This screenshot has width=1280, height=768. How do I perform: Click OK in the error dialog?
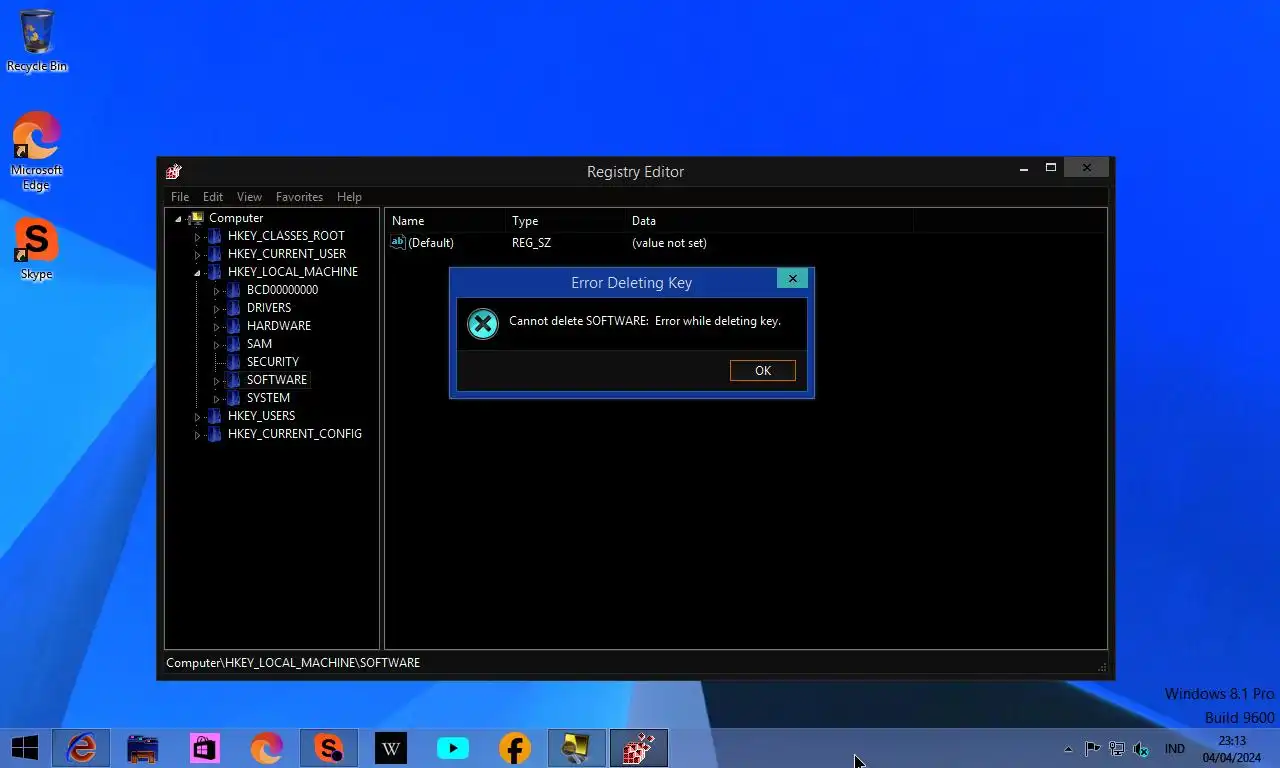(763, 370)
